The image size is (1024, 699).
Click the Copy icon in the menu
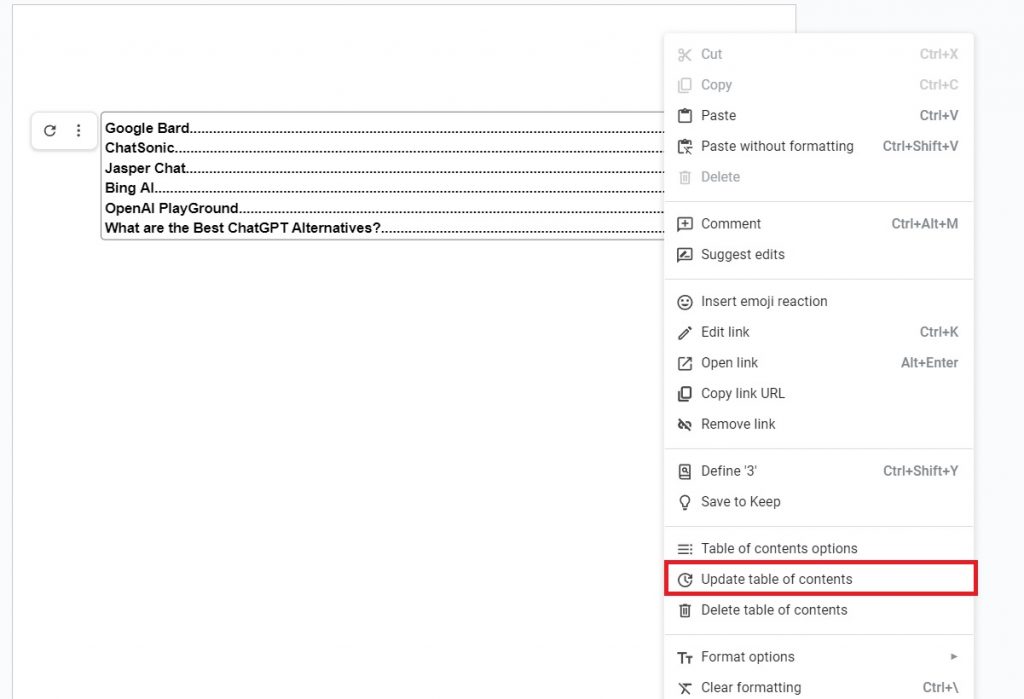tap(685, 85)
